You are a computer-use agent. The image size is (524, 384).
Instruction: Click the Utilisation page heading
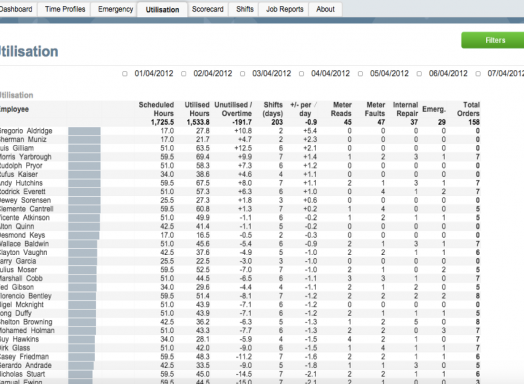29,51
